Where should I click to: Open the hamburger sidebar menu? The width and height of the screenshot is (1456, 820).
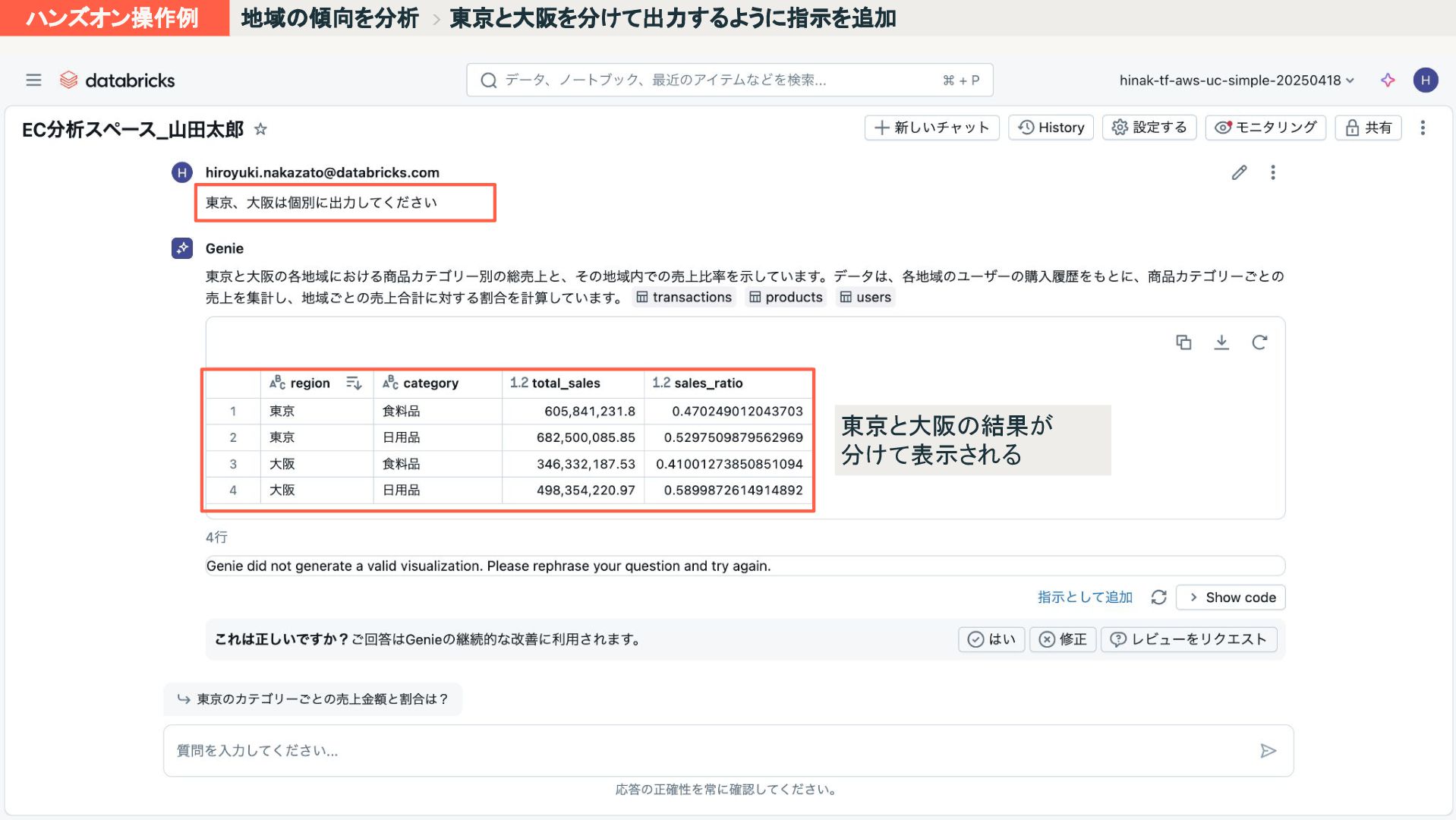33,80
